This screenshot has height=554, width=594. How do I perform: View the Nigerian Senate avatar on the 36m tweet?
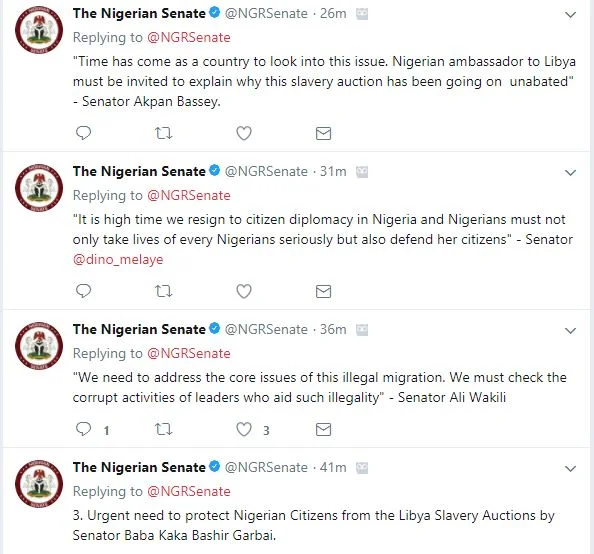(x=39, y=346)
